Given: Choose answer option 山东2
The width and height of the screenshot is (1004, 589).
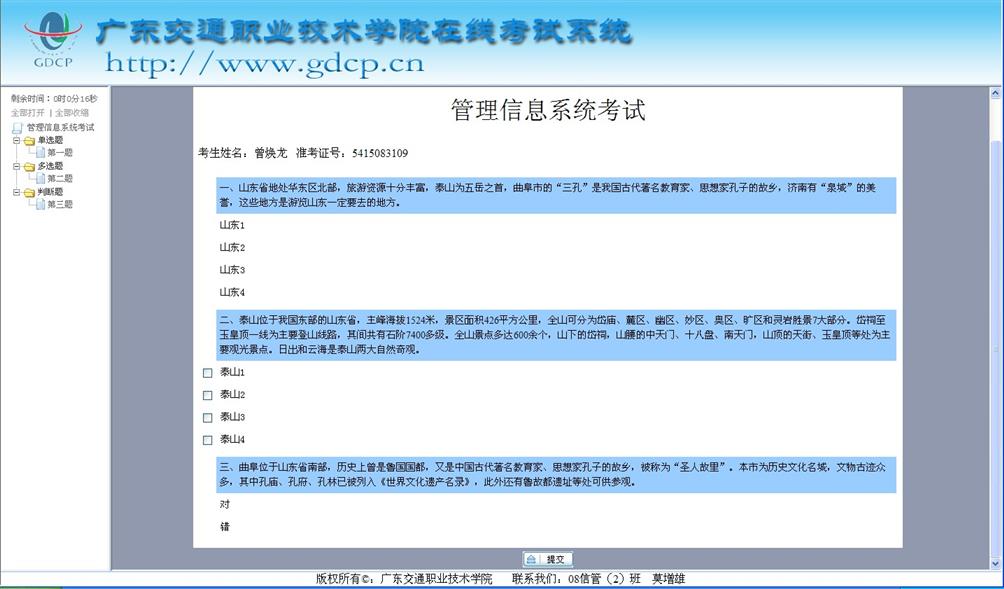Looking at the screenshot, I should click(x=232, y=248).
